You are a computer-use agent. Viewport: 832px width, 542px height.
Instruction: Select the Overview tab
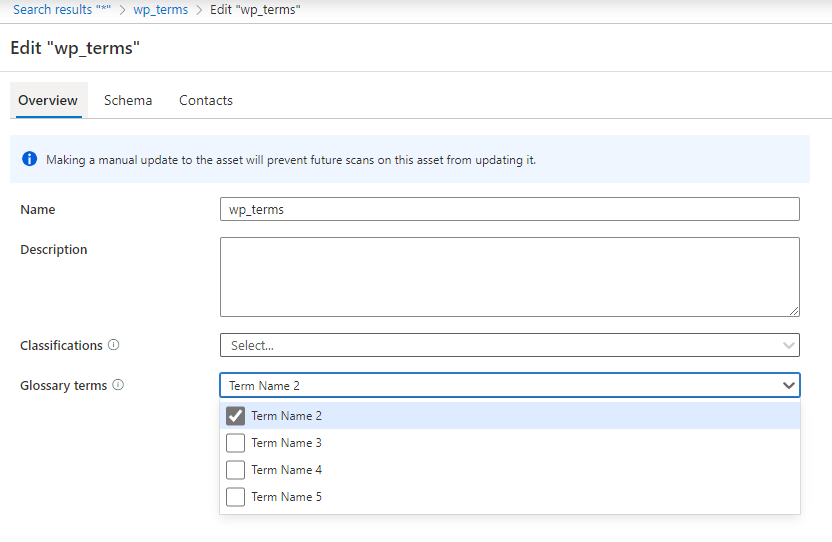(48, 100)
